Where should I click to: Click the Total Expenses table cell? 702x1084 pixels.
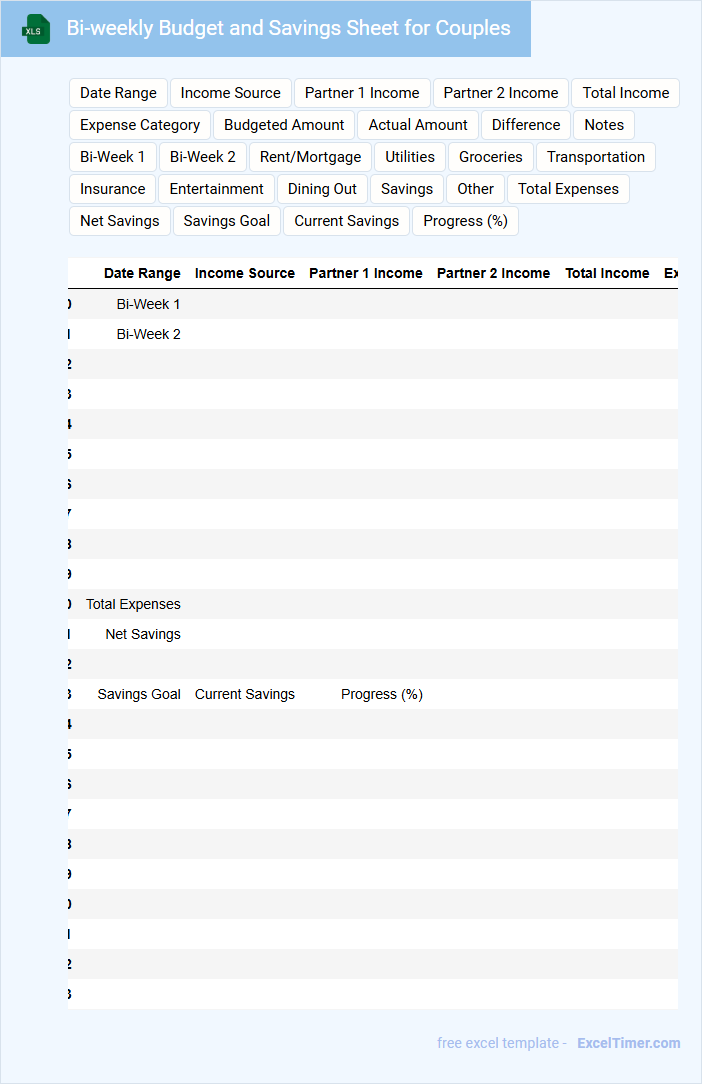133,604
